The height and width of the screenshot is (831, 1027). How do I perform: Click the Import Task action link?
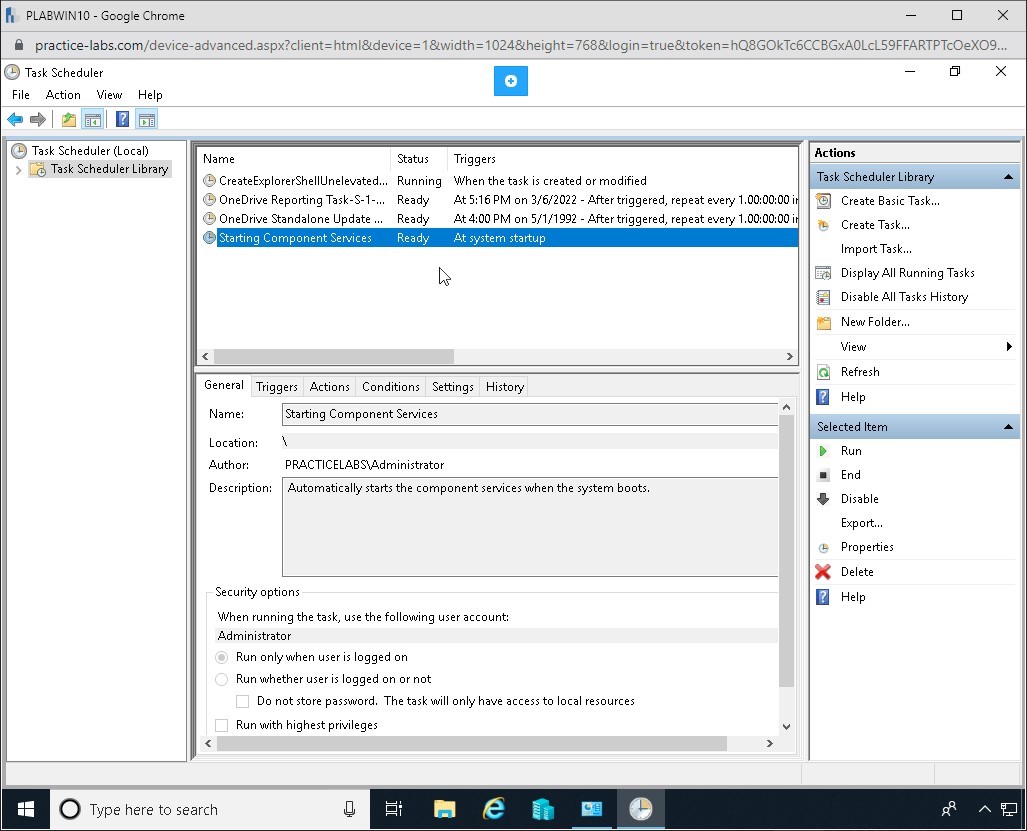(x=876, y=249)
